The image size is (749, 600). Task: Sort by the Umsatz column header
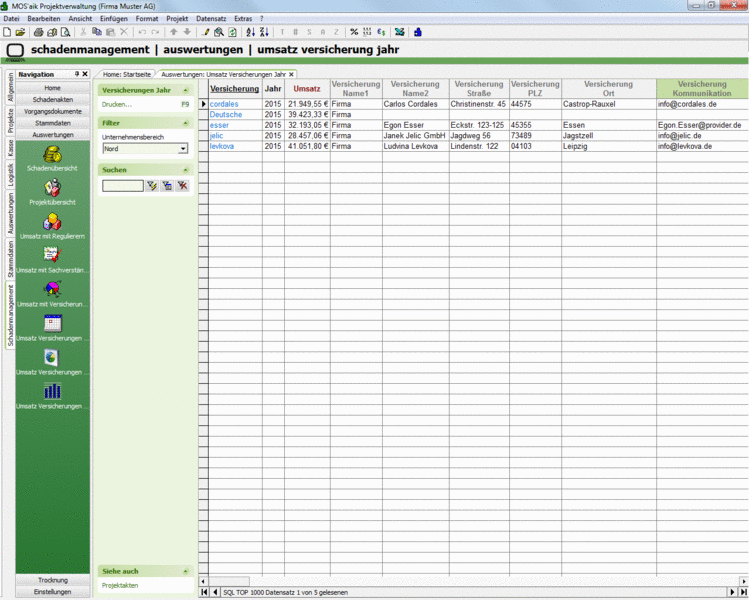(x=307, y=89)
